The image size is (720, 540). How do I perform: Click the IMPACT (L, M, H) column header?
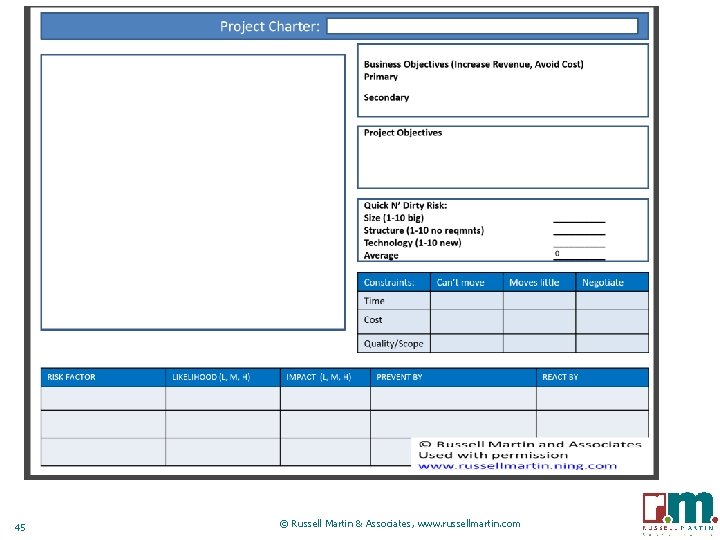(x=325, y=377)
